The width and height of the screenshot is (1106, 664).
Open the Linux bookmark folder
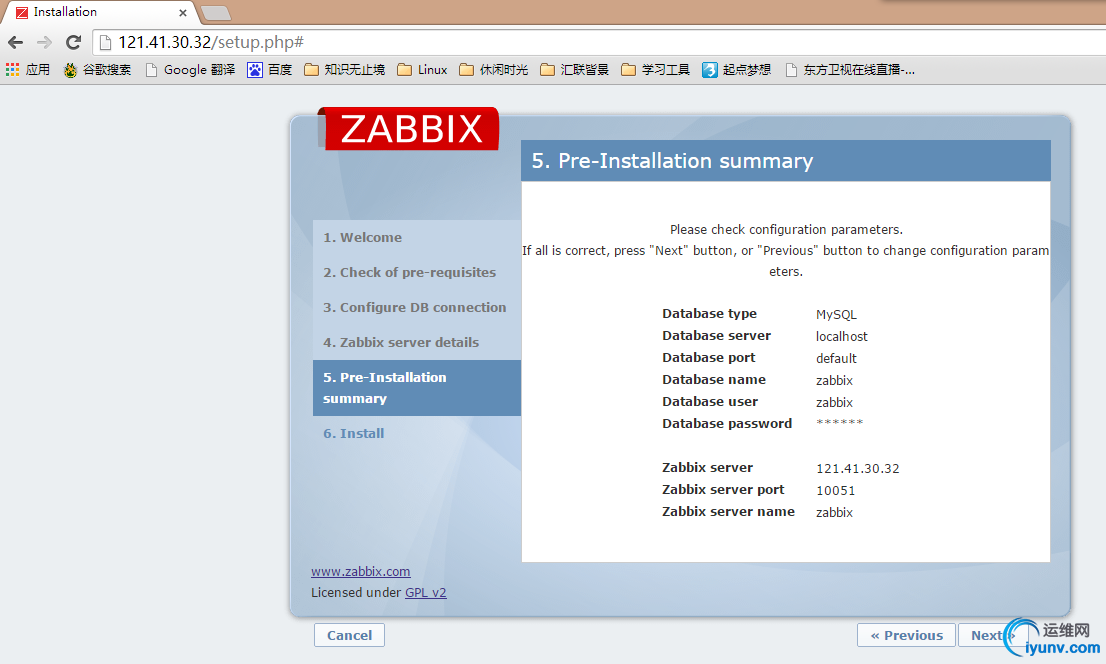pyautogui.click(x=423, y=70)
